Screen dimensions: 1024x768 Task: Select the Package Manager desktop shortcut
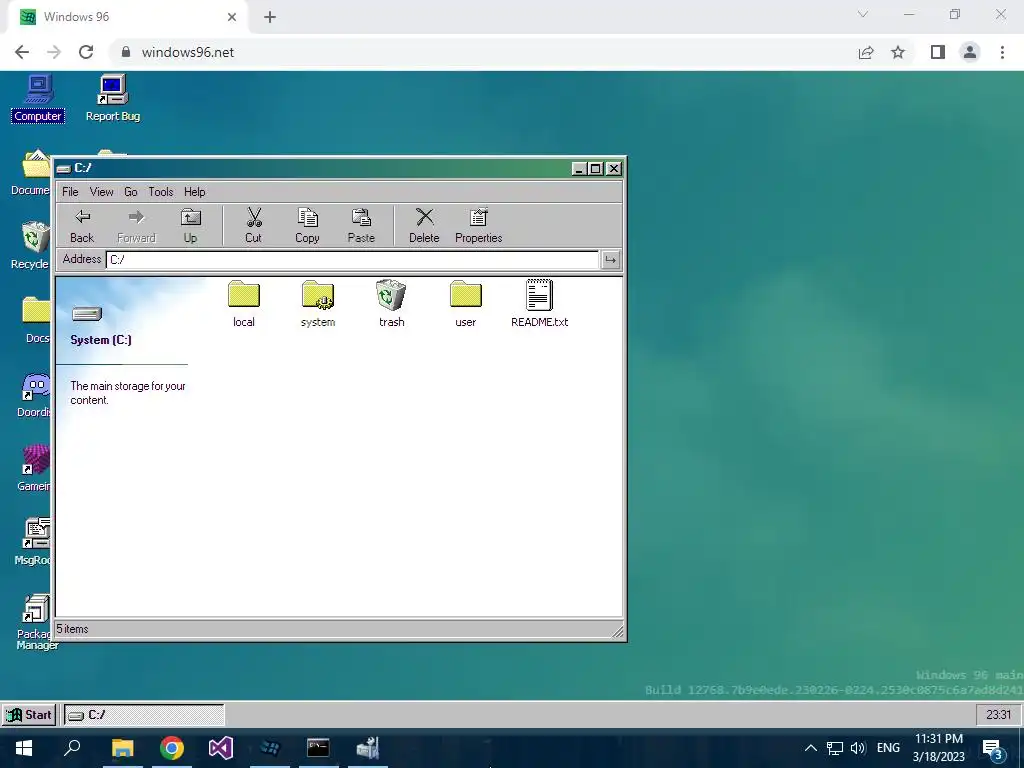point(37,622)
